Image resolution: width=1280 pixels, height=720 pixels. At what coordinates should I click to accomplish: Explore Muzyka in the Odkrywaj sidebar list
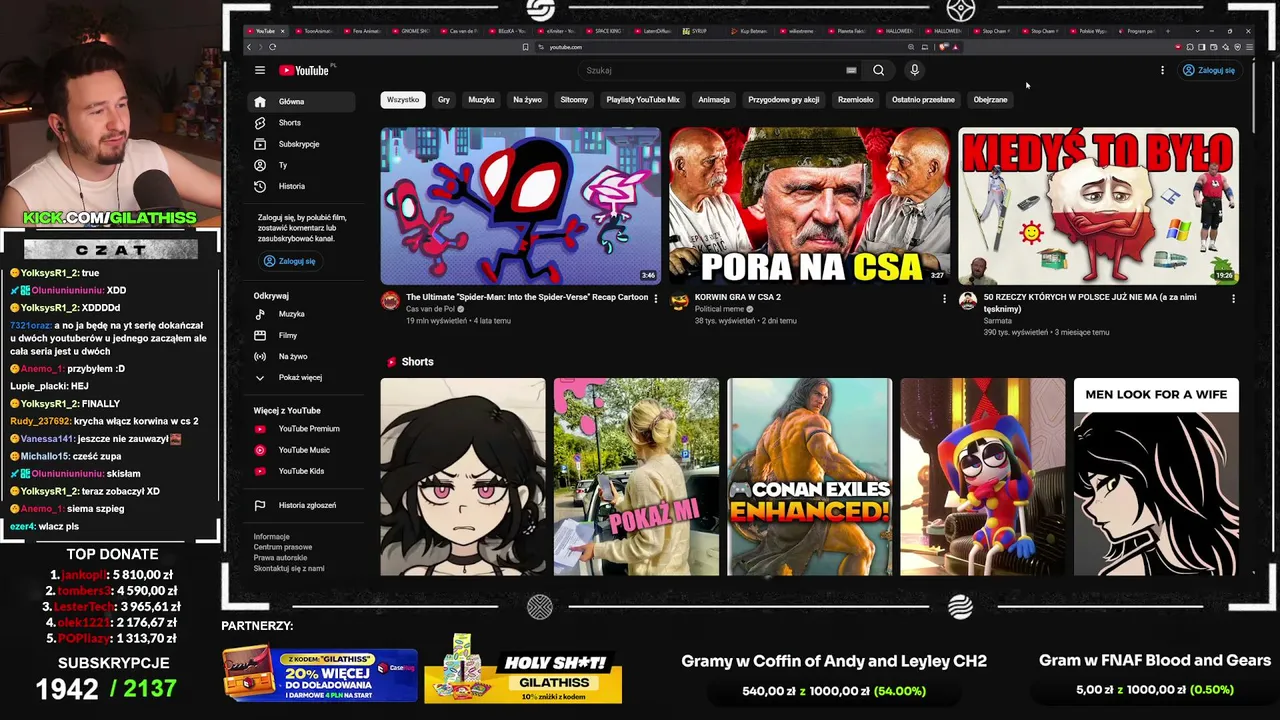pyautogui.click(x=301, y=314)
